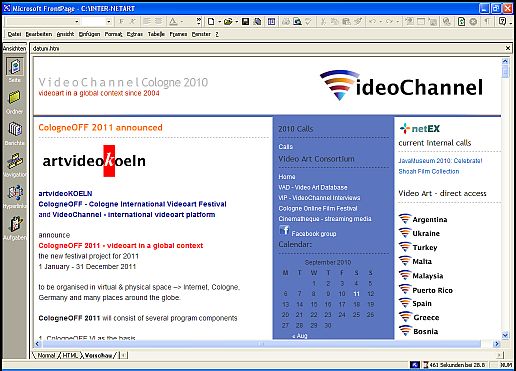Image resolution: width=516 pixels, height=371 pixels.
Task: Follow the Shoah Film Collection link
Action: point(429,171)
